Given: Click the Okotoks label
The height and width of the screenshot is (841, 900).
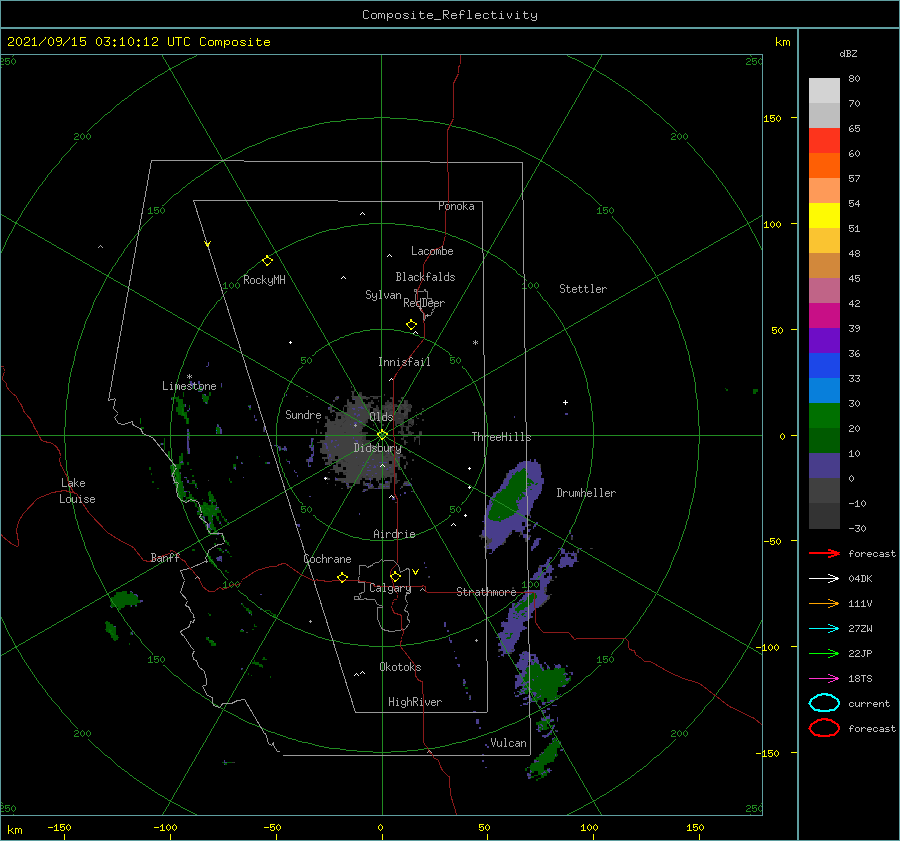Looking at the screenshot, I should (400, 666).
